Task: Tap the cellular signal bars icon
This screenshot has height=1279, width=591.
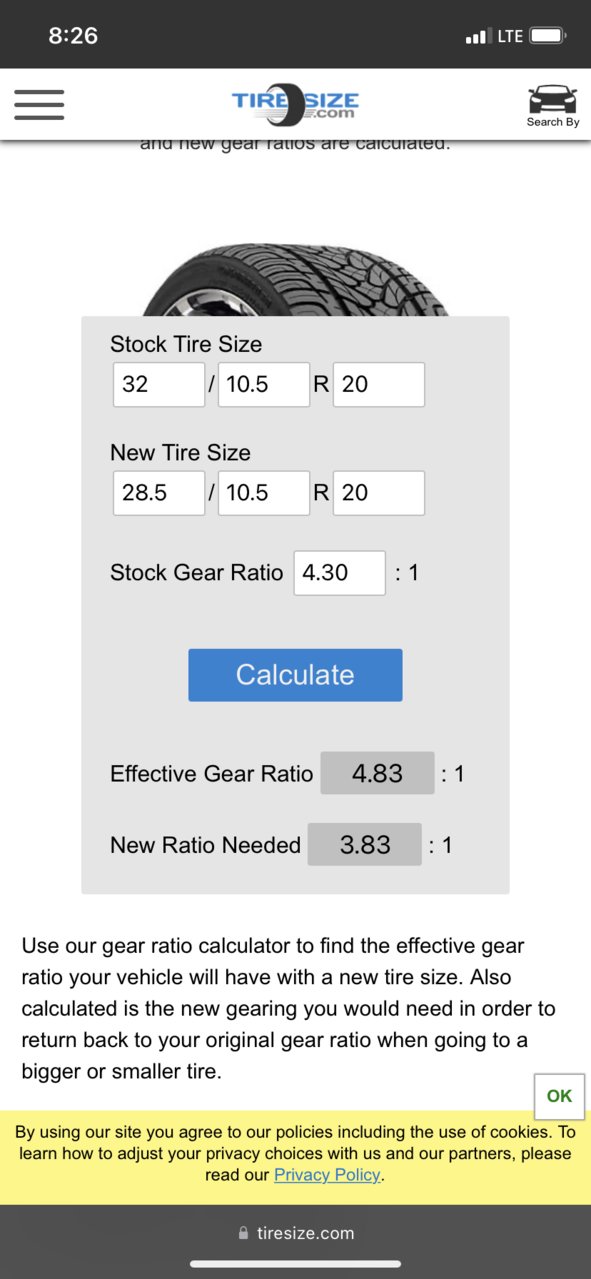Action: [x=476, y=37]
